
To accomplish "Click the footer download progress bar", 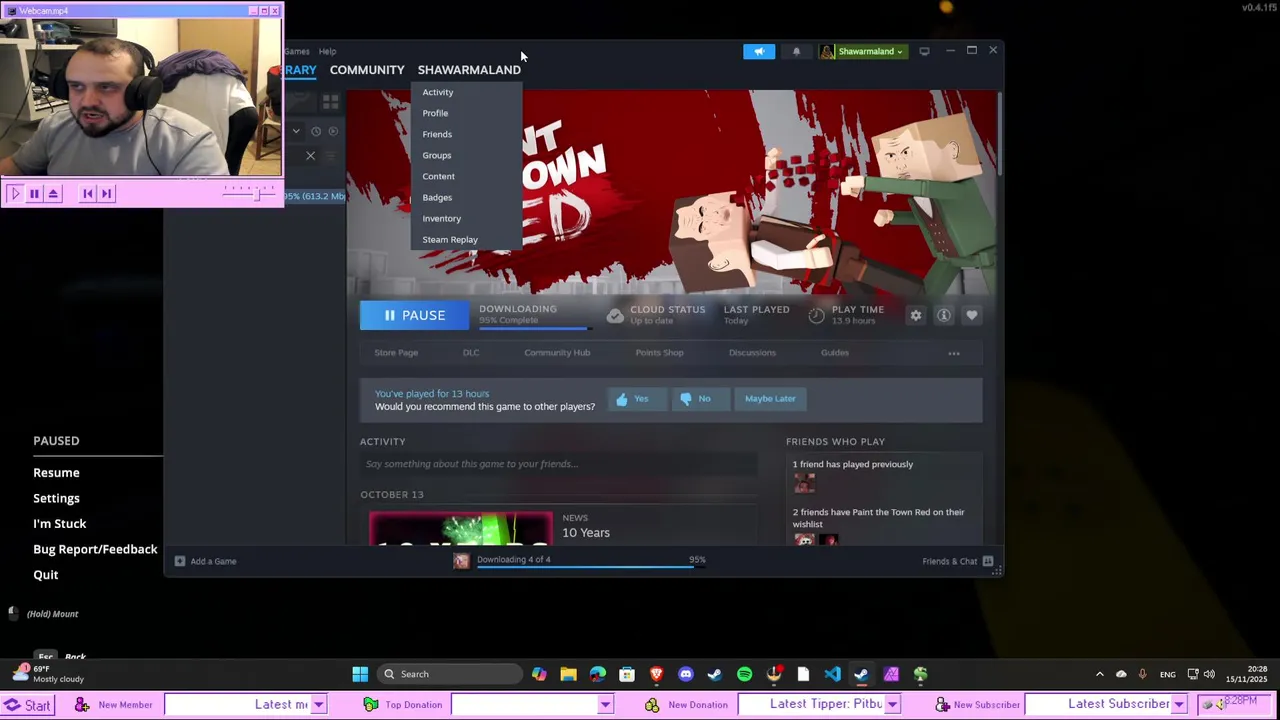I will (591, 567).
